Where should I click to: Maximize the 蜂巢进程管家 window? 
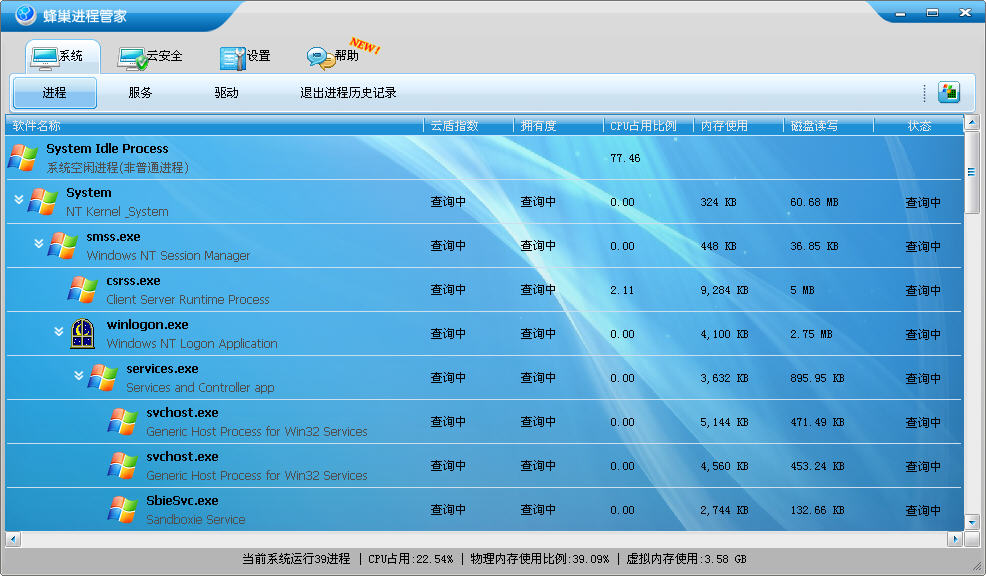click(933, 13)
